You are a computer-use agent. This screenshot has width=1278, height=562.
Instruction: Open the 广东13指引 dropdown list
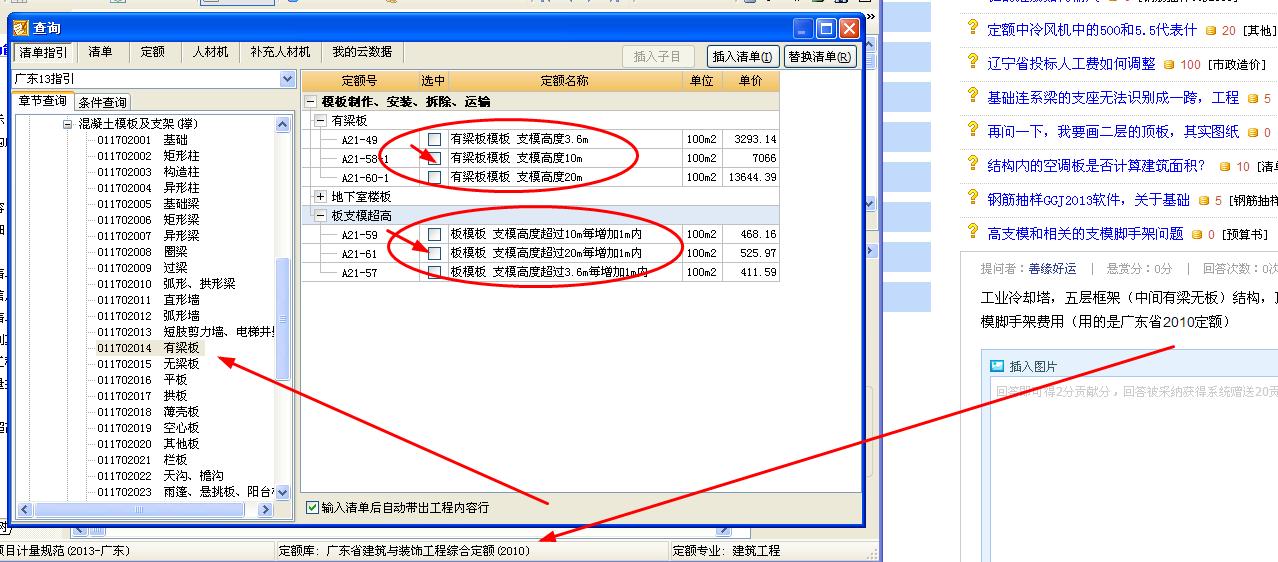point(288,79)
